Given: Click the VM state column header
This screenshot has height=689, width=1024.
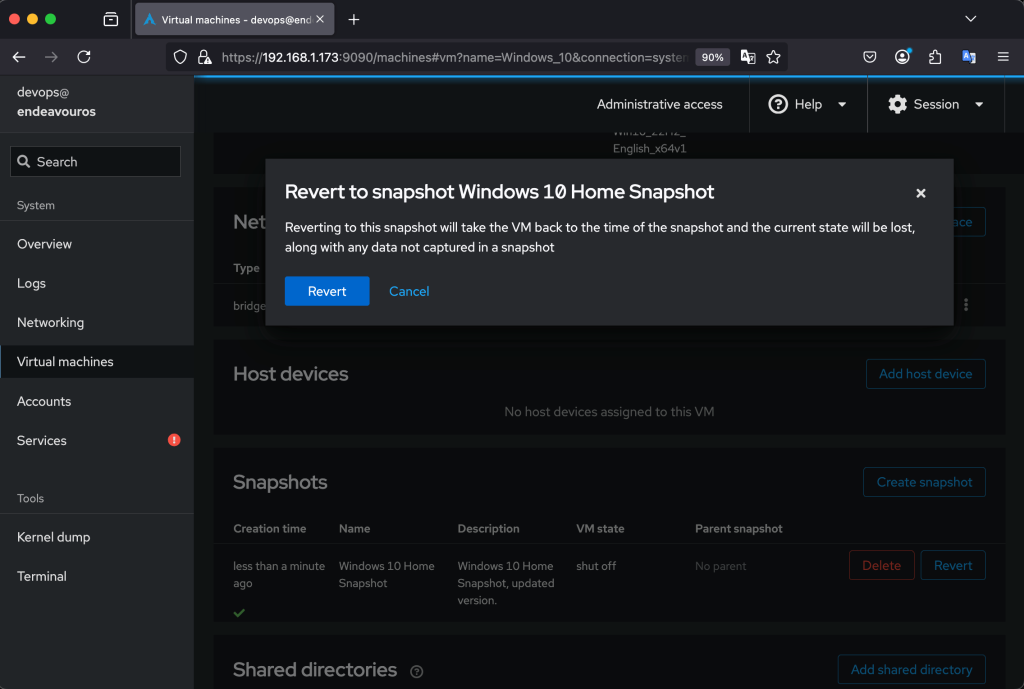Looking at the screenshot, I should [x=600, y=529].
